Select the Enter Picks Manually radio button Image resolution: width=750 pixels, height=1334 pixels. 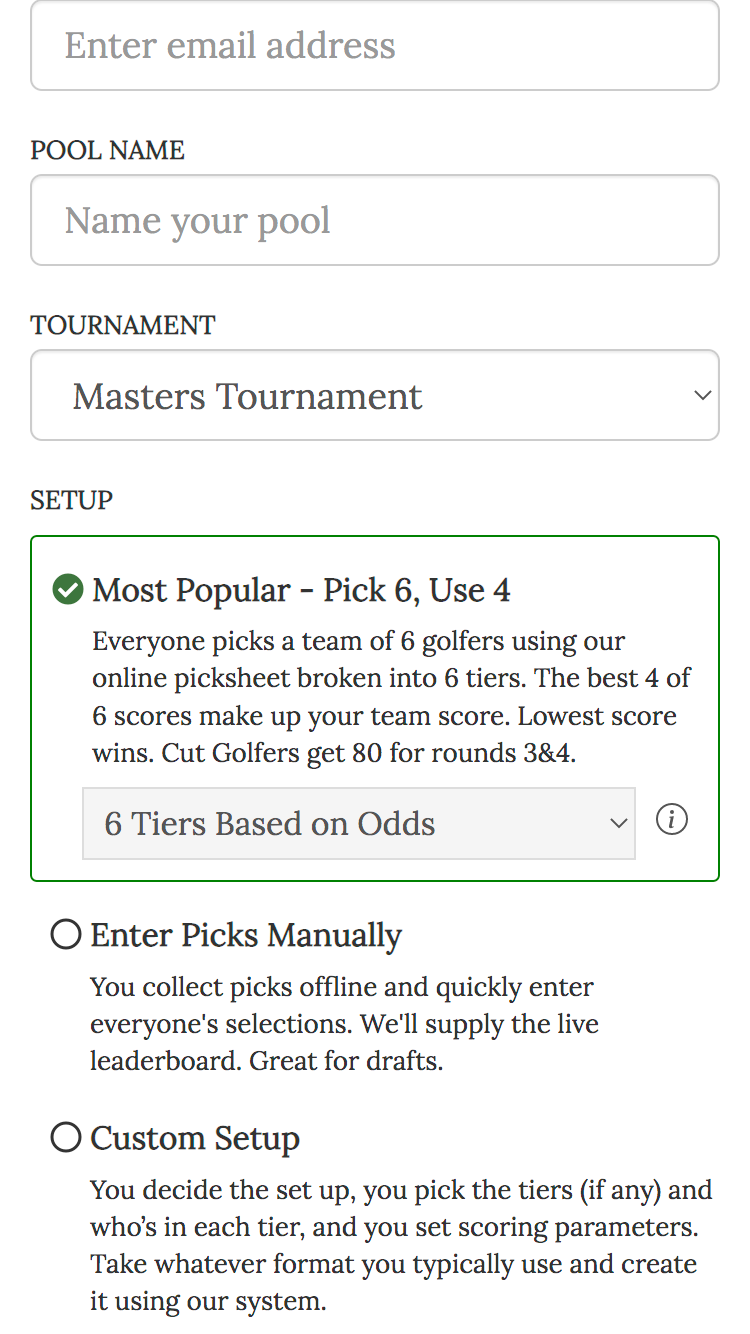(x=66, y=935)
